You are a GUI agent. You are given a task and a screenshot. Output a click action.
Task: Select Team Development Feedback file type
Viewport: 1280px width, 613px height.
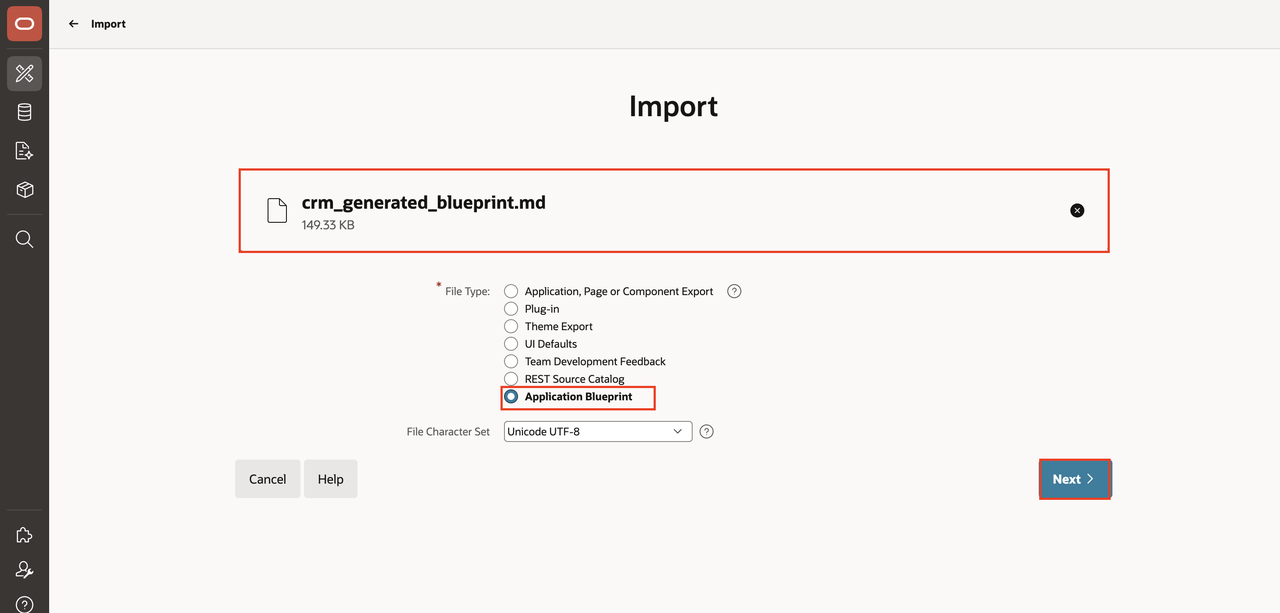coord(511,361)
